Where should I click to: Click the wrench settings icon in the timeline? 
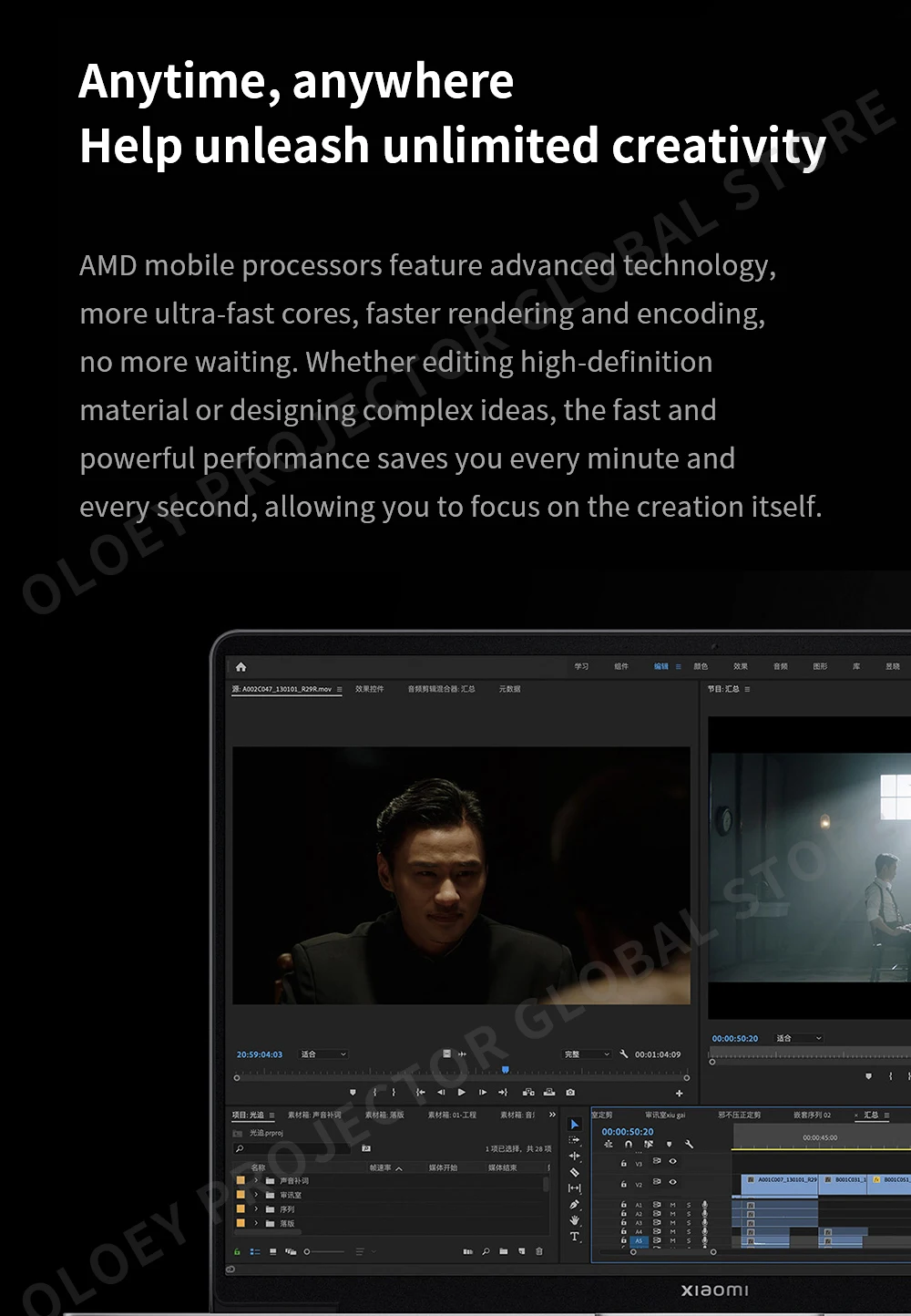(690, 1145)
